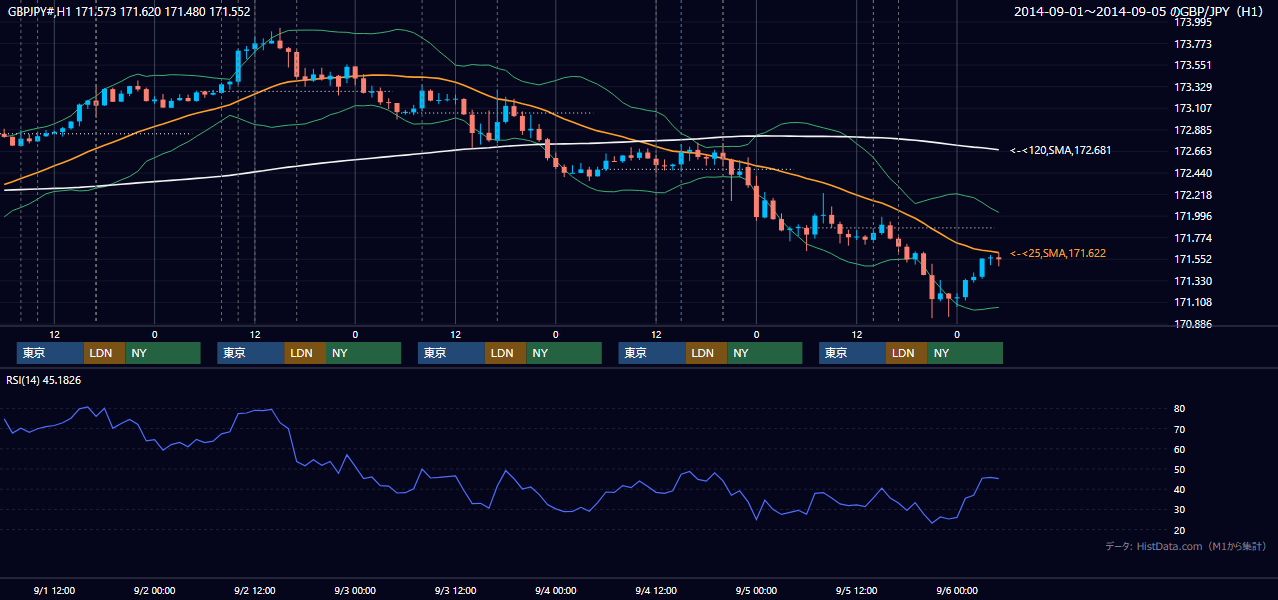Click price axis value 173.329
This screenshot has height=600, width=1278.
1193,87
